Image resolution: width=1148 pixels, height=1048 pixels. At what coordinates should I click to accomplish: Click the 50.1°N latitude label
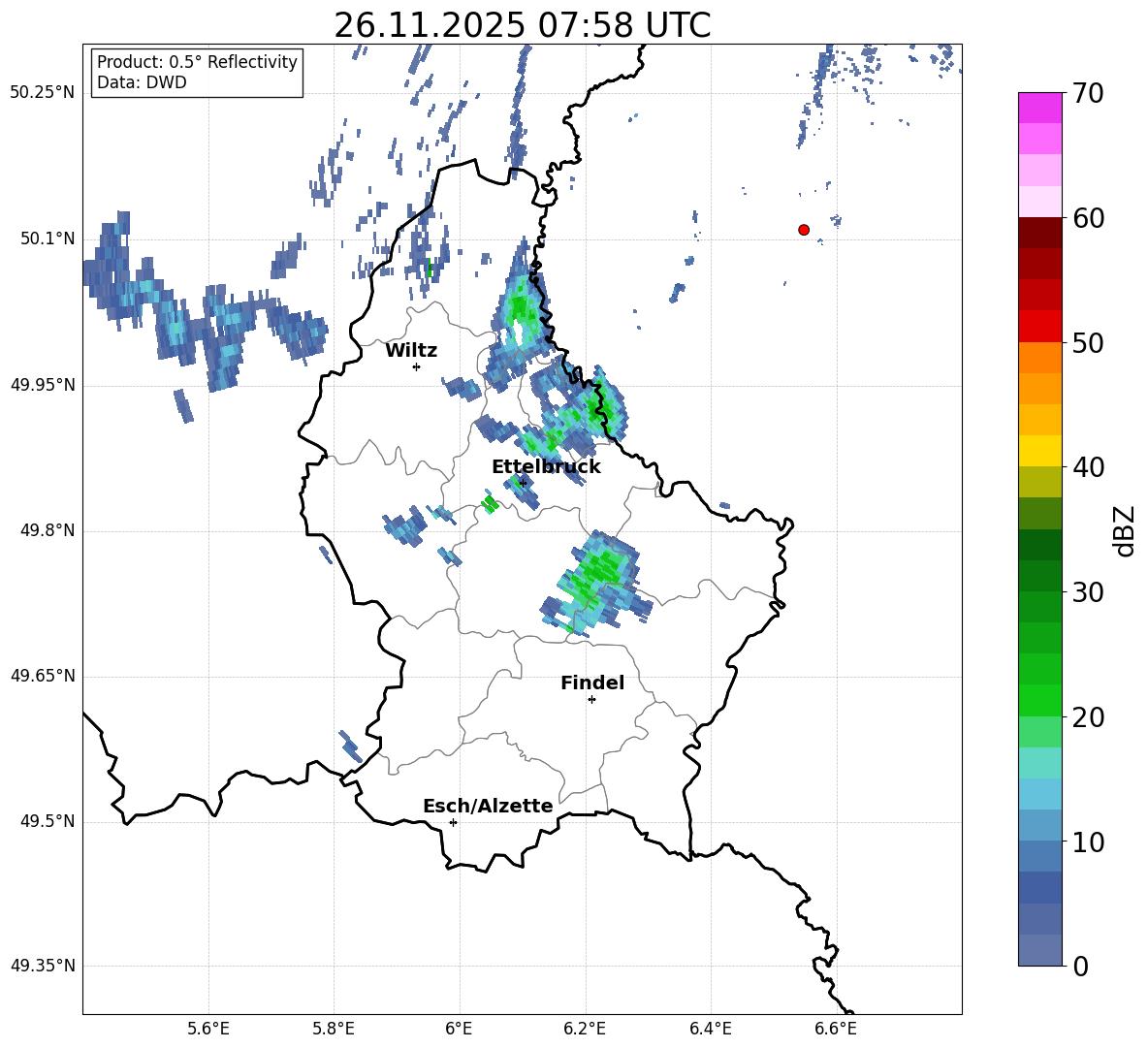(x=47, y=238)
